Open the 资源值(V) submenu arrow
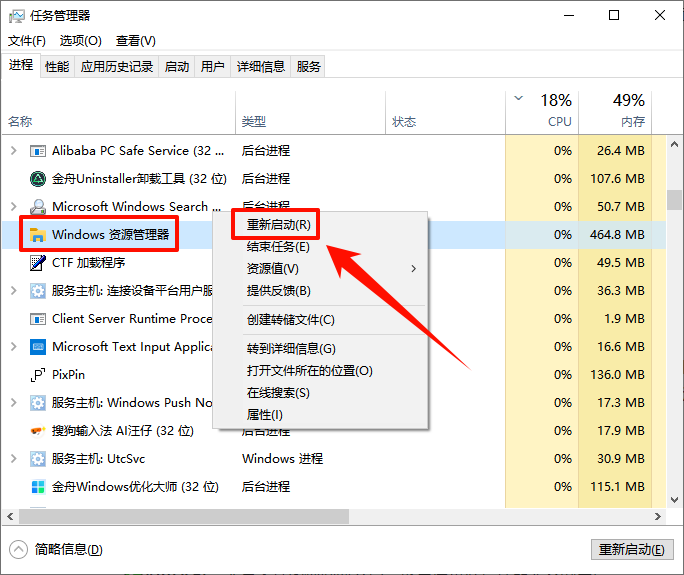684x575 pixels. click(x=413, y=269)
